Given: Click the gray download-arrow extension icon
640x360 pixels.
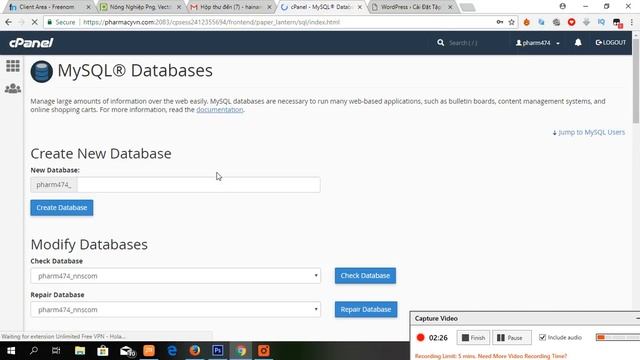Looking at the screenshot, I should 586,22.
